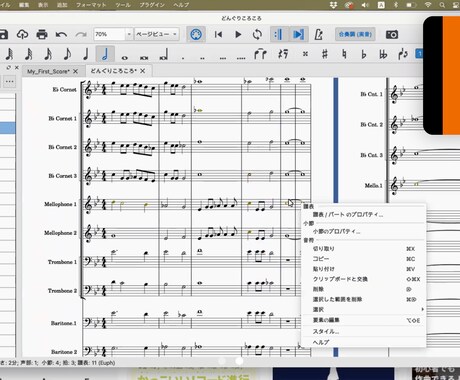This screenshot has width=460, height=380.
Task: Click the three-dots button in left panel
Action: [x=9, y=81]
